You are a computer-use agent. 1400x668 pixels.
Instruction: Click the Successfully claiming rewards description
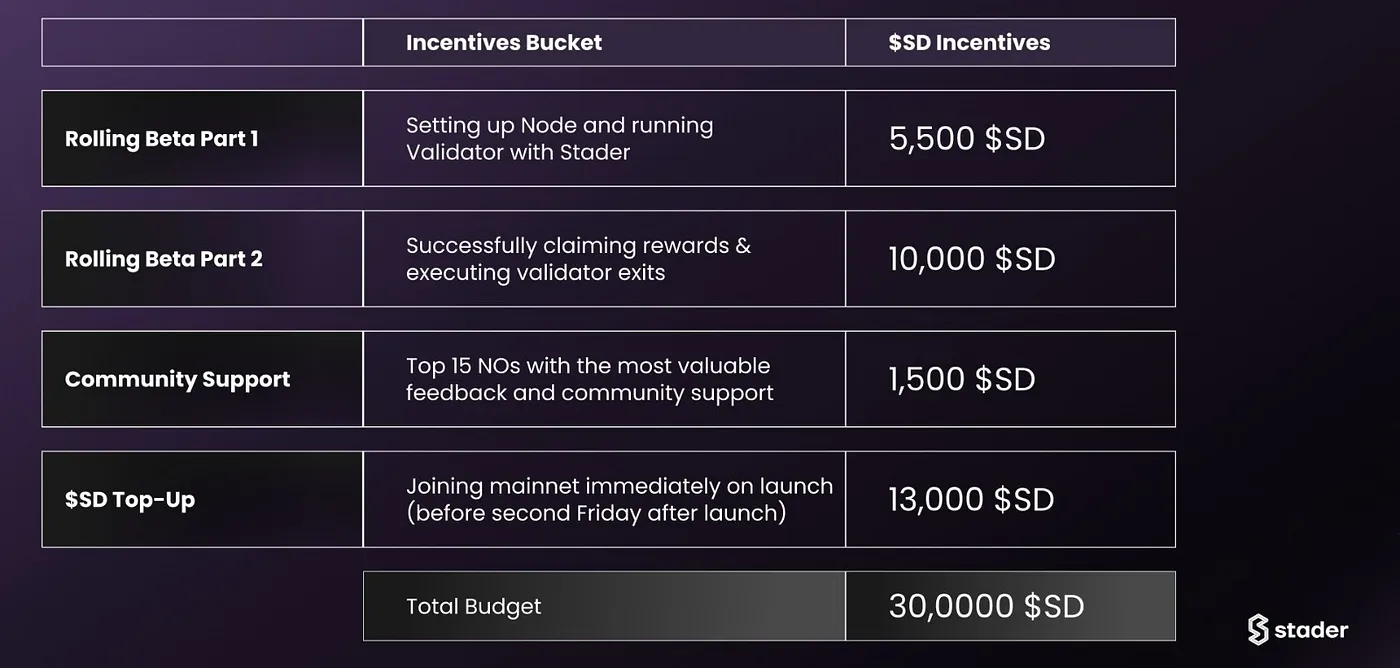[578, 259]
